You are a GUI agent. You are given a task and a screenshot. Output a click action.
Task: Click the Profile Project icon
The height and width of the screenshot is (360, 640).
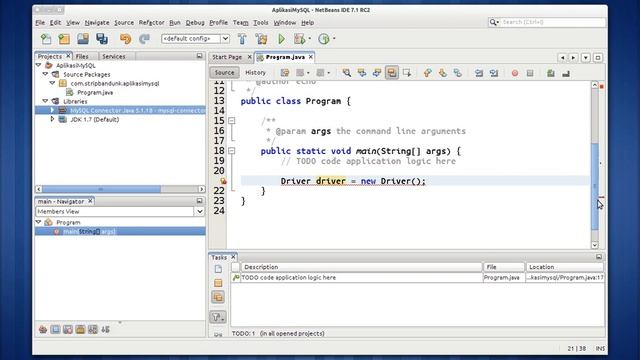[x=324, y=39]
